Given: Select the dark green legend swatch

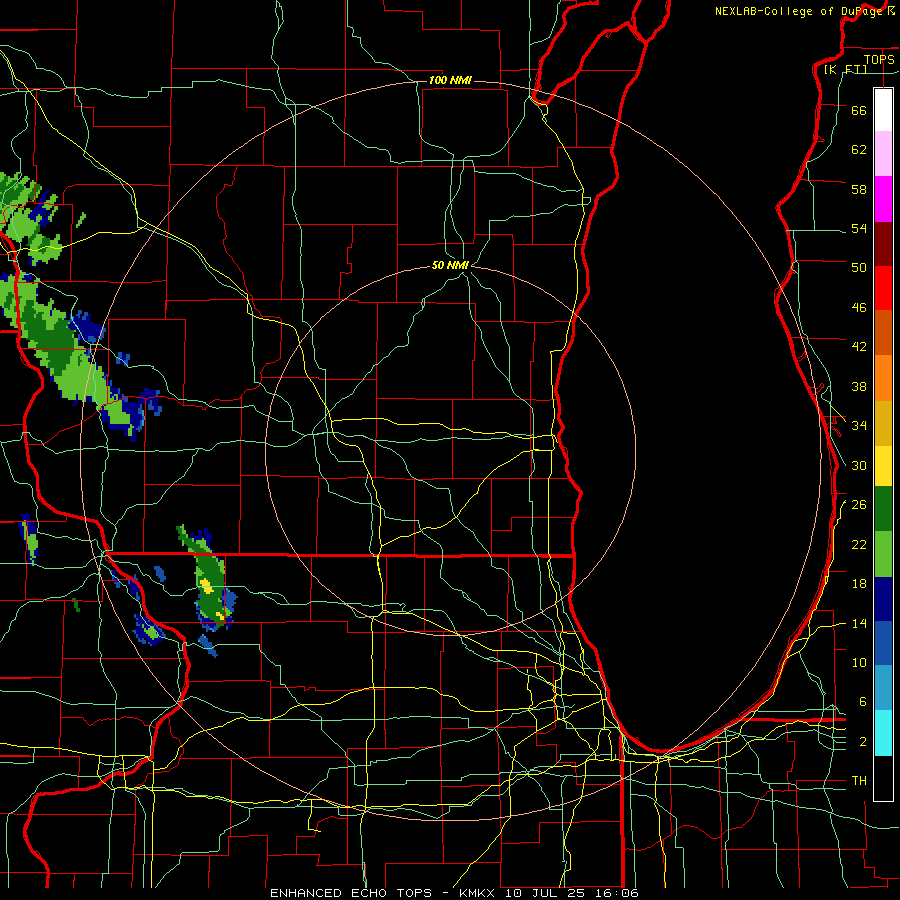Looking at the screenshot, I should coord(883,509).
